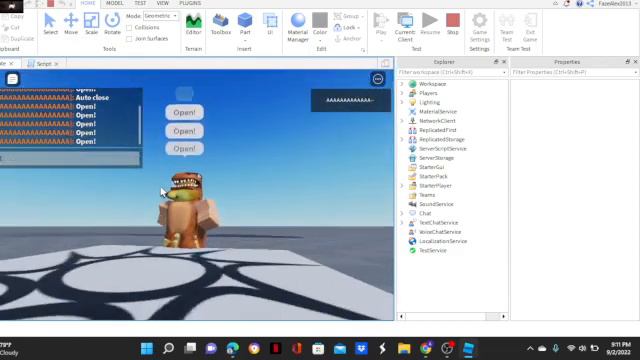Screen dimensions: 640x360
Task: Expand the StarterPlayer tree node
Action: [x=402, y=186]
